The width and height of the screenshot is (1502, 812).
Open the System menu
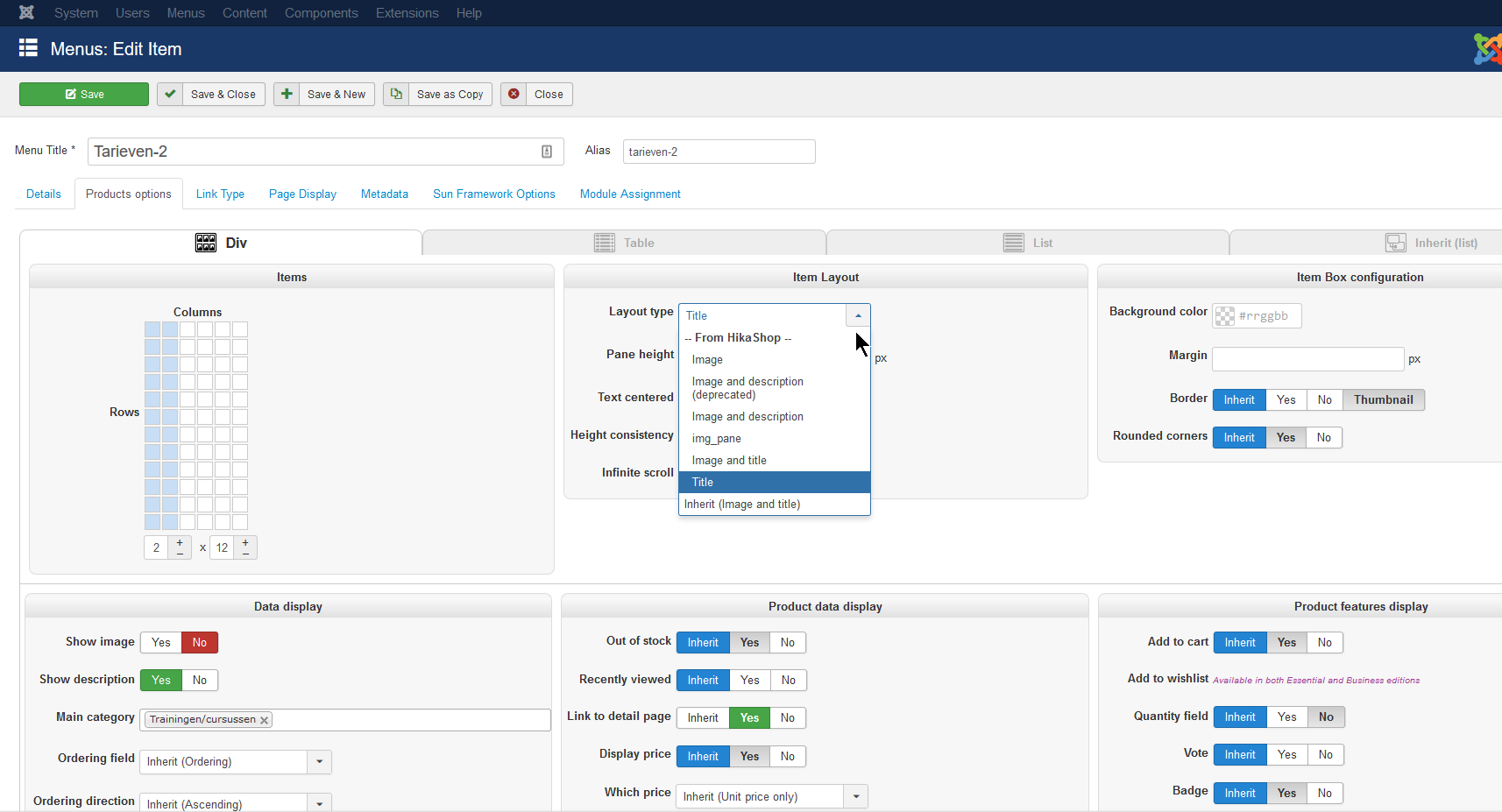tap(76, 13)
